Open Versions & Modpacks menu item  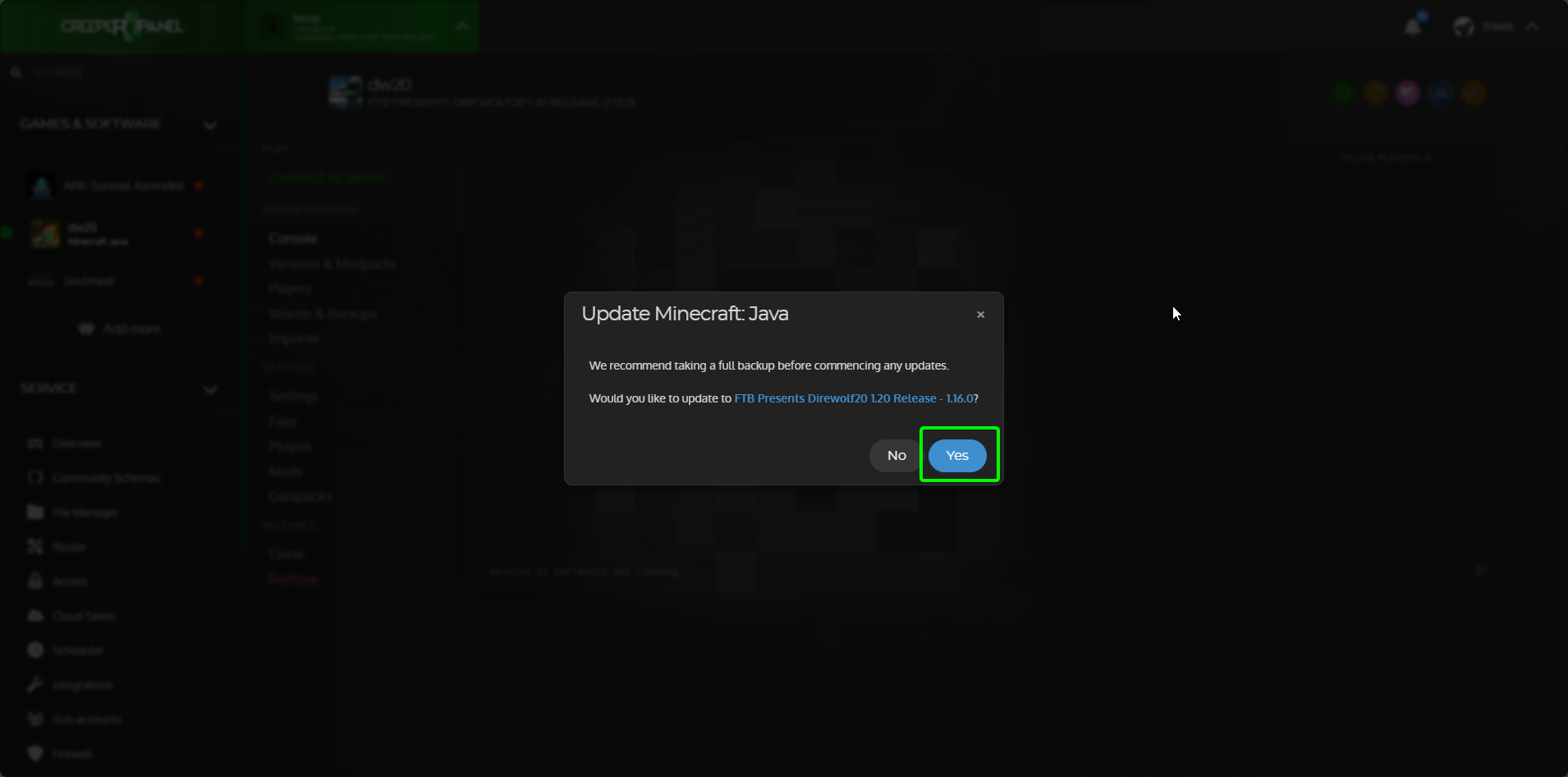(x=332, y=264)
